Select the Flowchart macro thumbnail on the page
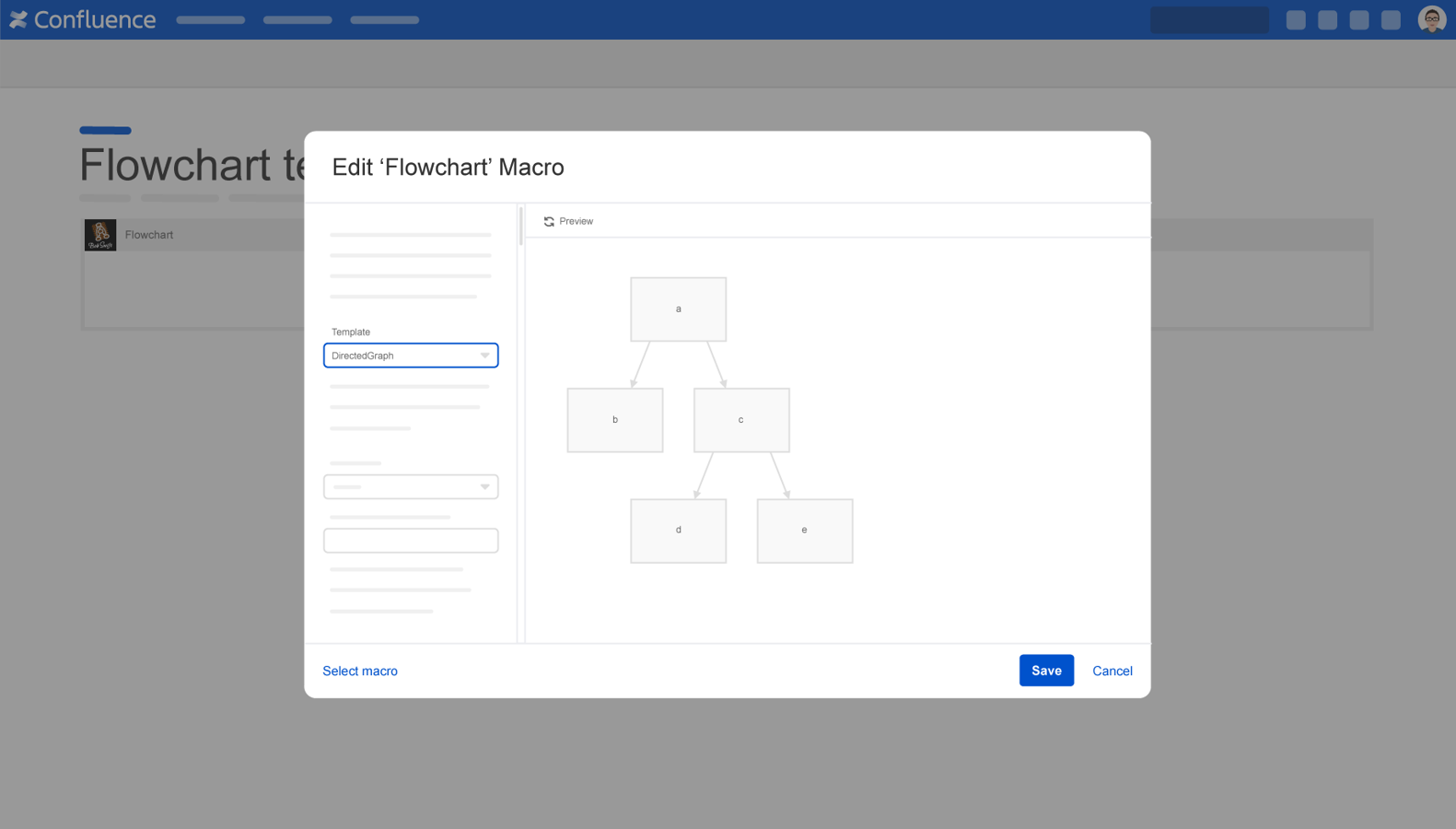 (100, 235)
